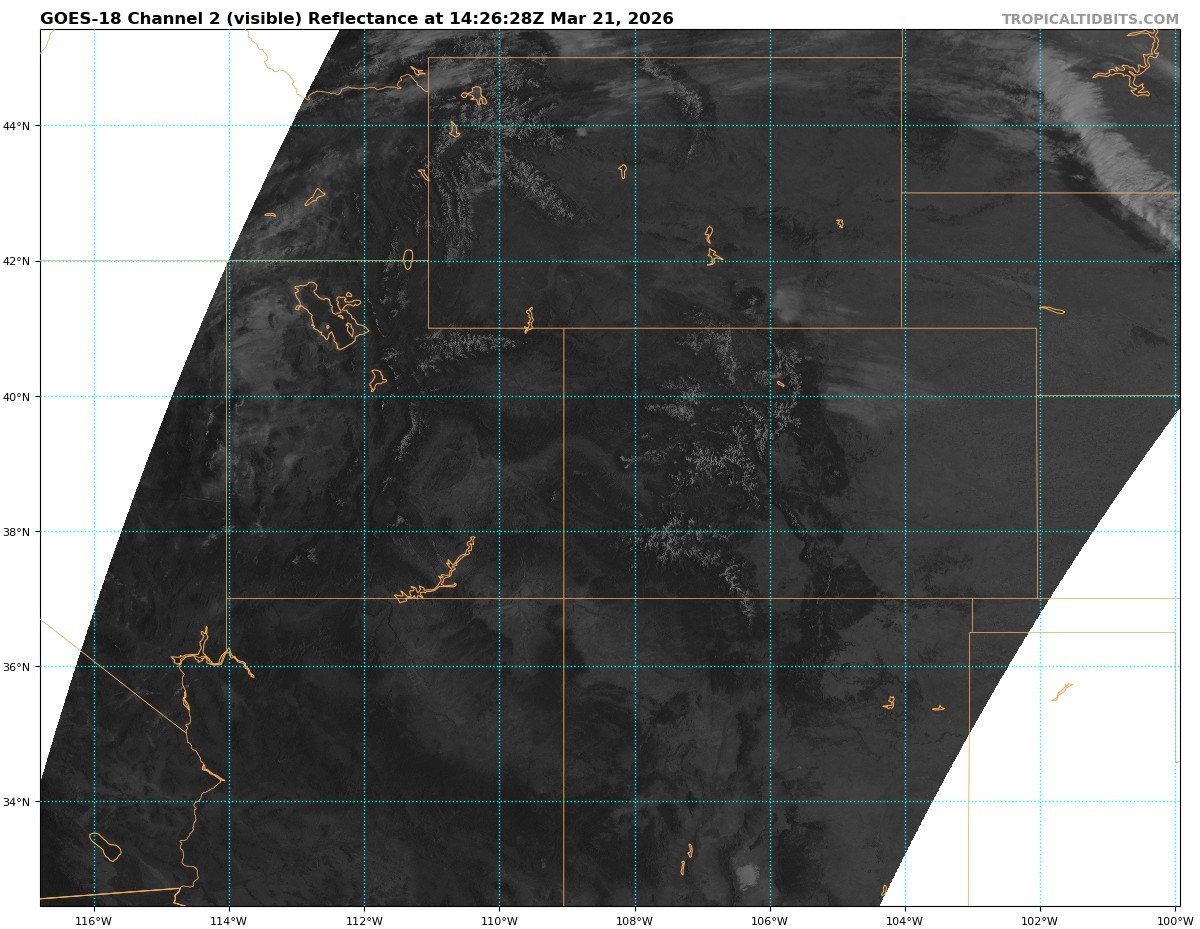1200x929 pixels.
Task: Click the Yellowstone Lake outline
Action: [475, 96]
